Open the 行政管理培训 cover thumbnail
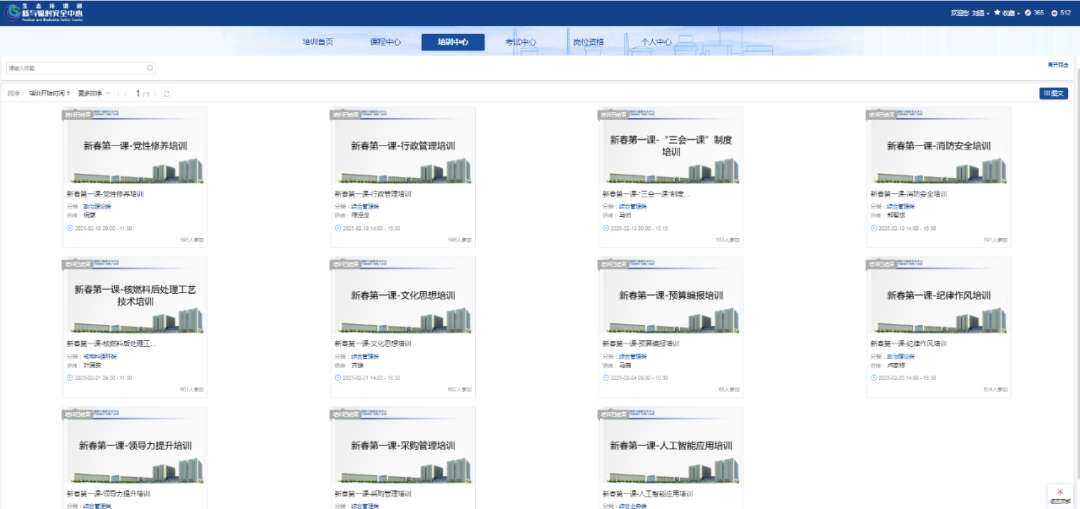The image size is (1080, 509). (403, 146)
